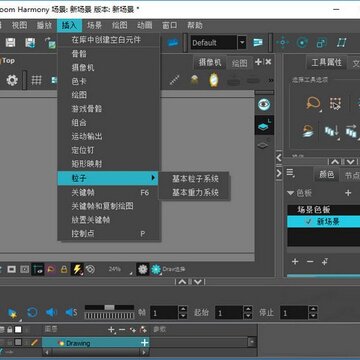The height and width of the screenshot is (360, 360).
Task: Click the gear settings icon below Top
Action: (x=12, y=80)
